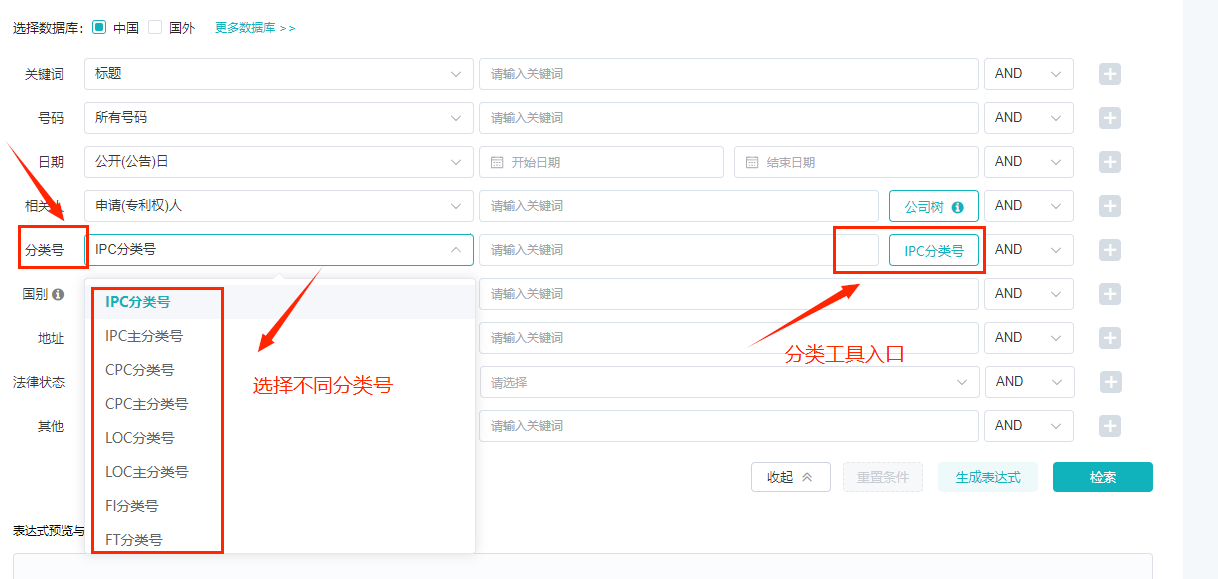Viewport: 1218px width, 579px height.
Task: Focus the 相关人 row keyword input
Action: 679,206
